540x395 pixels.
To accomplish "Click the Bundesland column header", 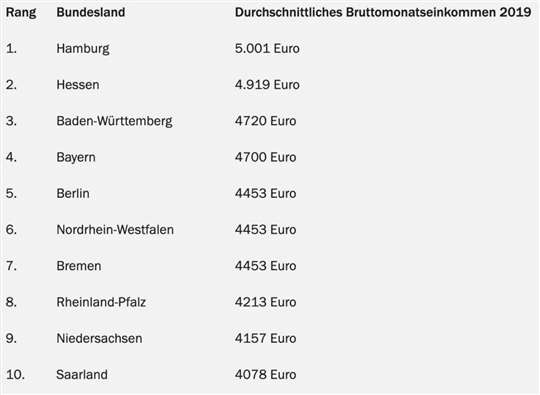I will 91,12.
